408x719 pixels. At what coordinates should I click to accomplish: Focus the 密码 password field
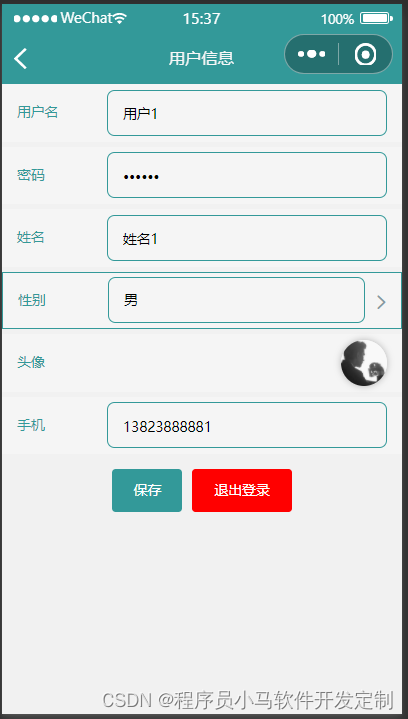(x=247, y=175)
